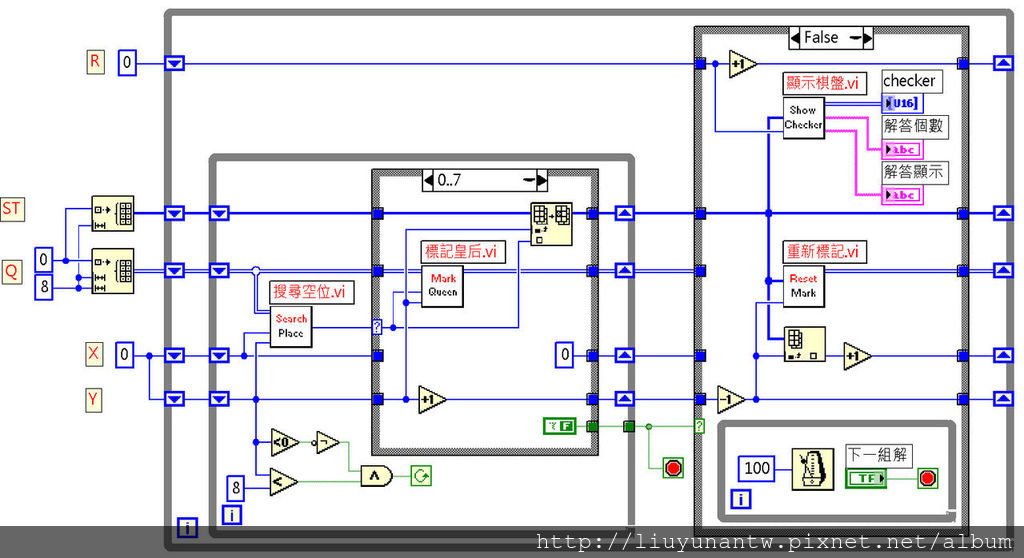This screenshot has height=558, width=1024.
Task: Click the Show Checker subVI node
Action: 803,118
